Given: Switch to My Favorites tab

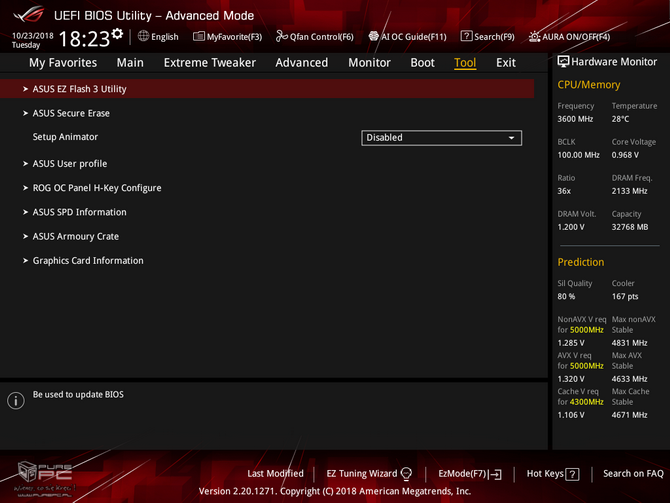Looking at the screenshot, I should 63,63.
